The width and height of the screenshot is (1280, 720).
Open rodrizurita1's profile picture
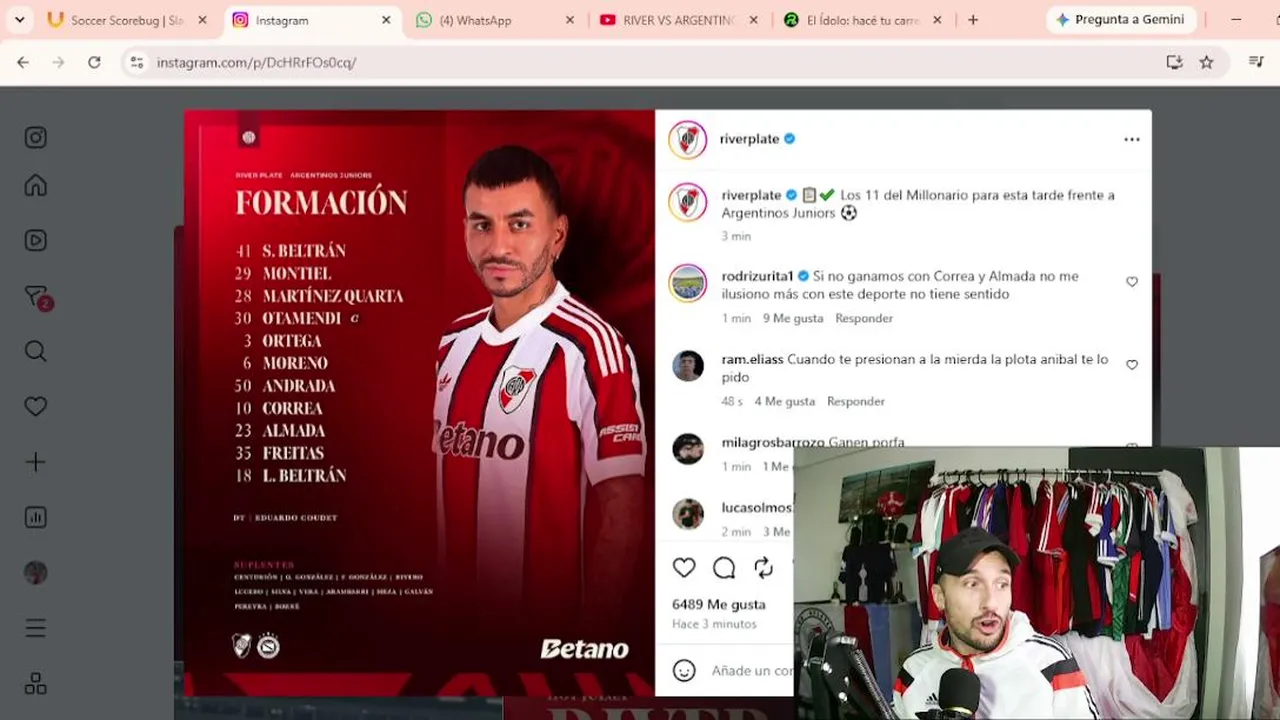(688, 283)
